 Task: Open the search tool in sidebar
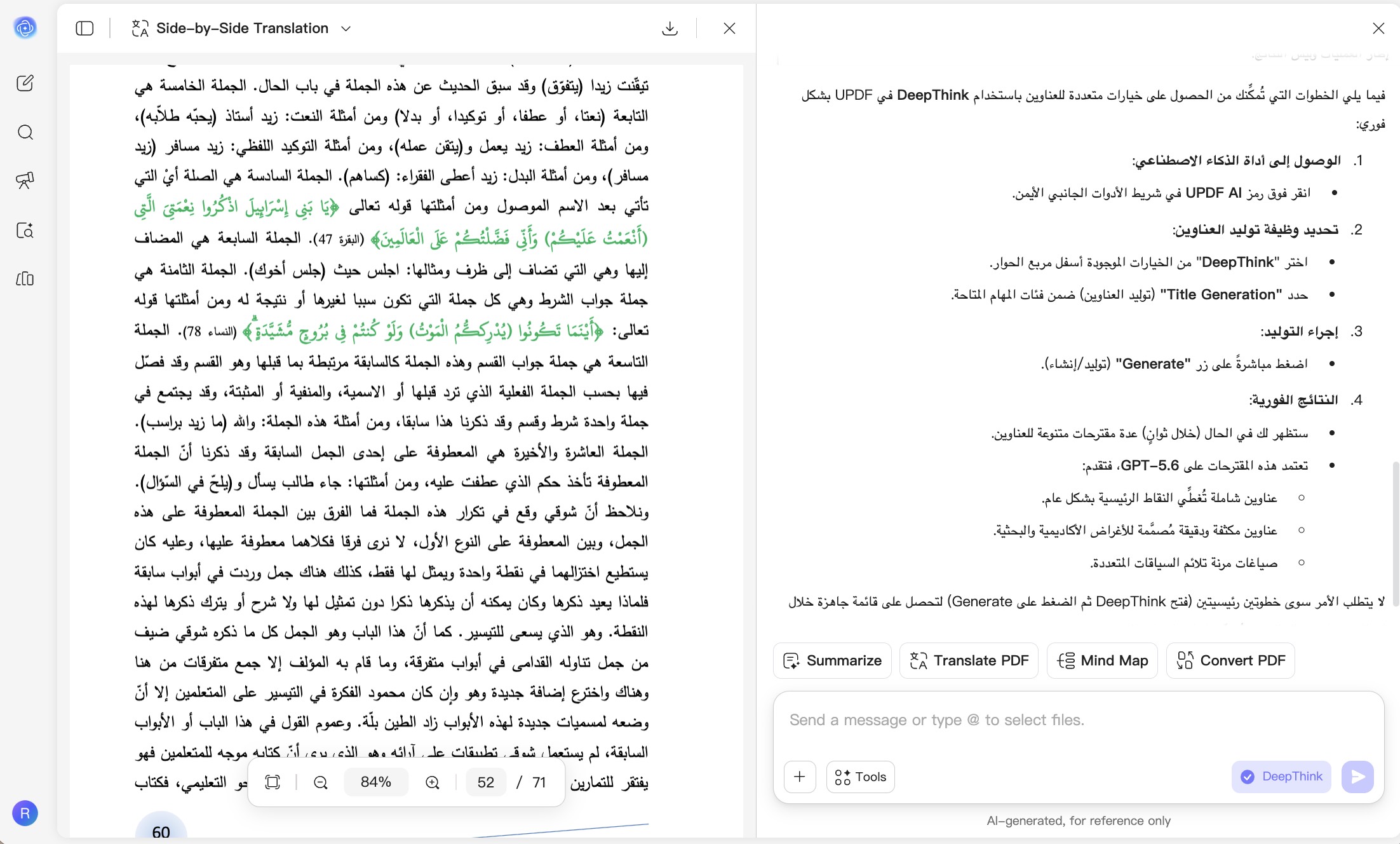[x=25, y=132]
